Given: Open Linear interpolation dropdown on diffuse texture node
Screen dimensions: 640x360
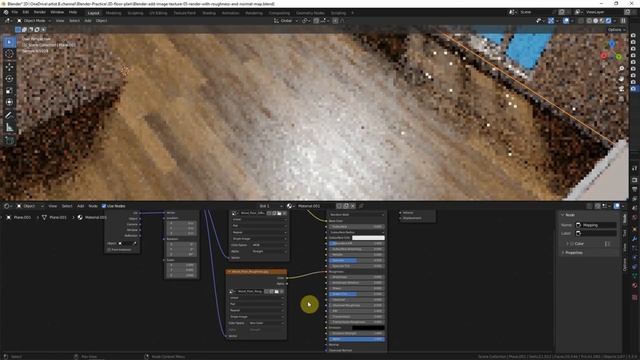Looking at the screenshot, I should pos(259,220).
